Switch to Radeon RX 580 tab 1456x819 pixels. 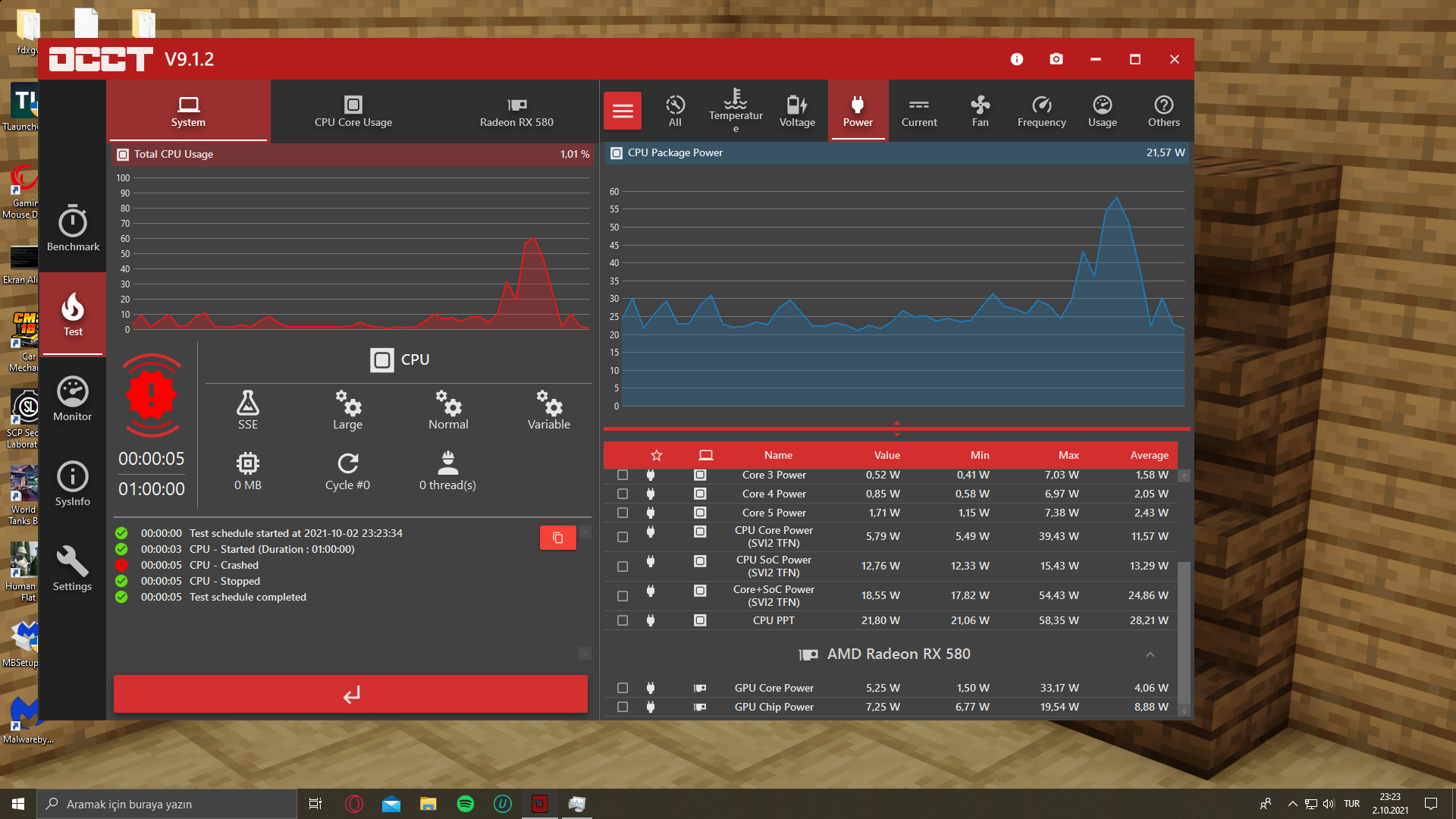point(516,111)
